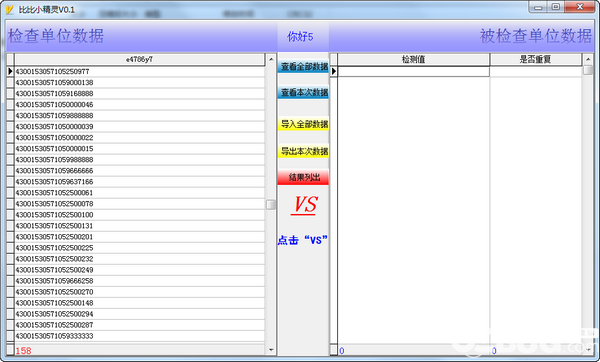Select cell 43001530571052500249
This screenshot has height=362, width=600.
(x=140, y=270)
